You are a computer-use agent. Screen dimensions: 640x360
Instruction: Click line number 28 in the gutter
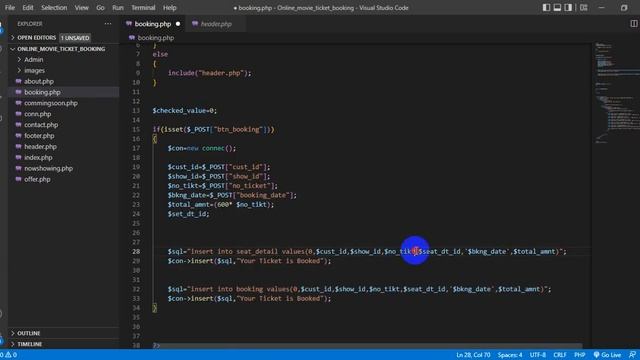pos(136,251)
